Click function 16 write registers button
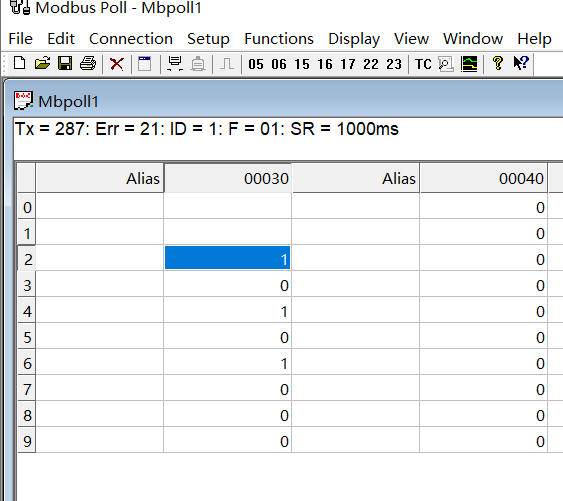The height and width of the screenshot is (501, 563). point(325,64)
